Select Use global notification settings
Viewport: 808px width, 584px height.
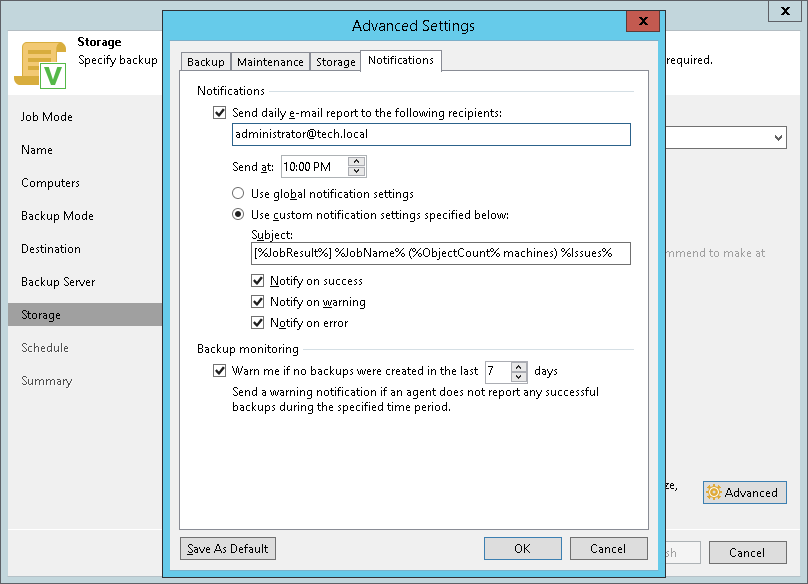point(238,193)
